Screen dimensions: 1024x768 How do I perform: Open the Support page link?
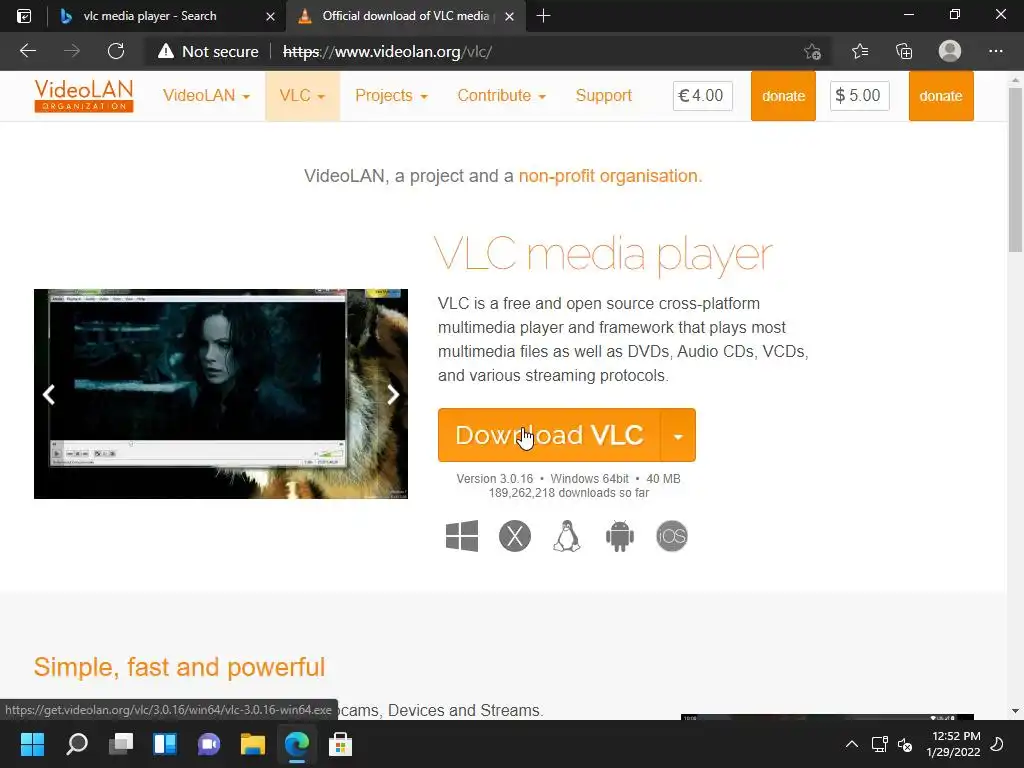[603, 95]
